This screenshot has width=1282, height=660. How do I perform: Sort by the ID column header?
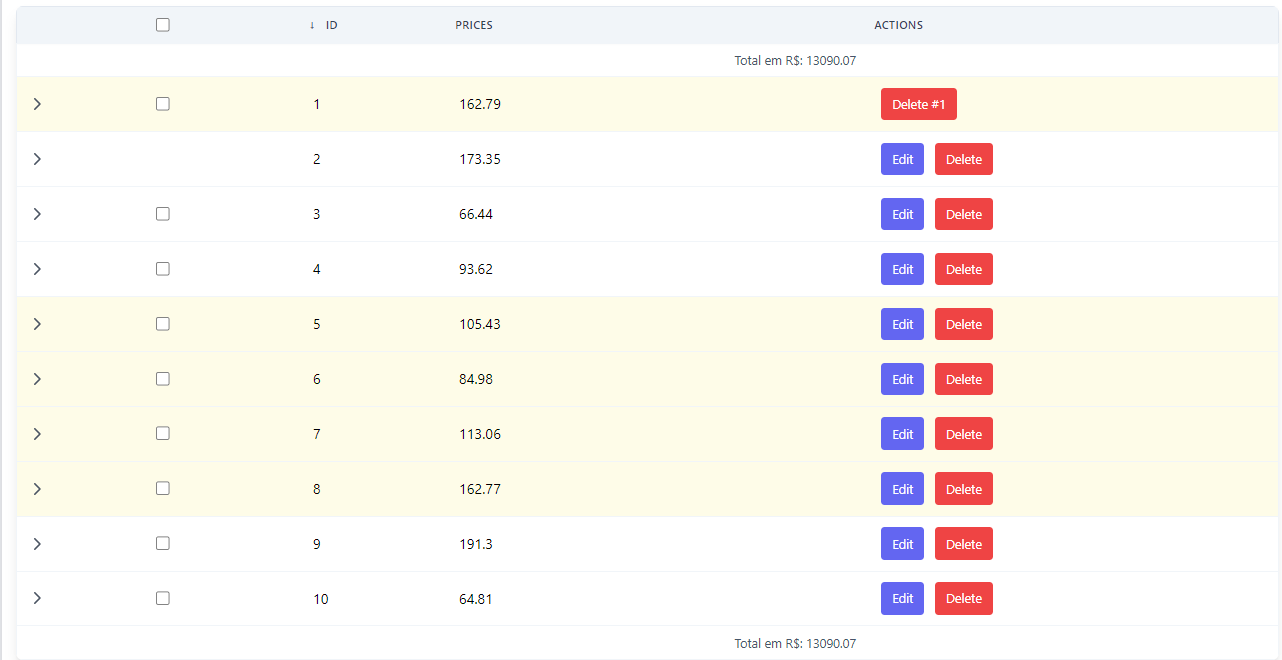pyautogui.click(x=331, y=25)
